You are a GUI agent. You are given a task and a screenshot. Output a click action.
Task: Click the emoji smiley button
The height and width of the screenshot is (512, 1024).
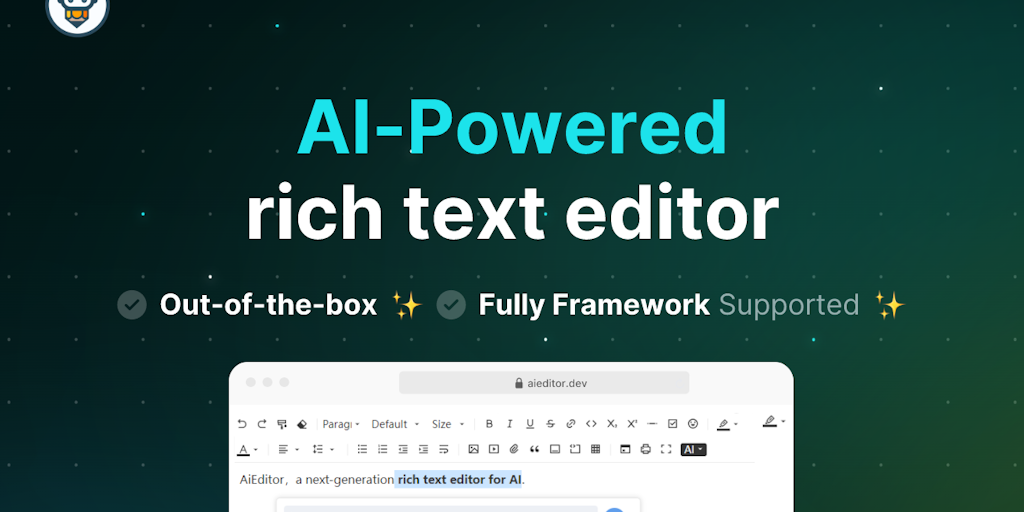point(692,424)
